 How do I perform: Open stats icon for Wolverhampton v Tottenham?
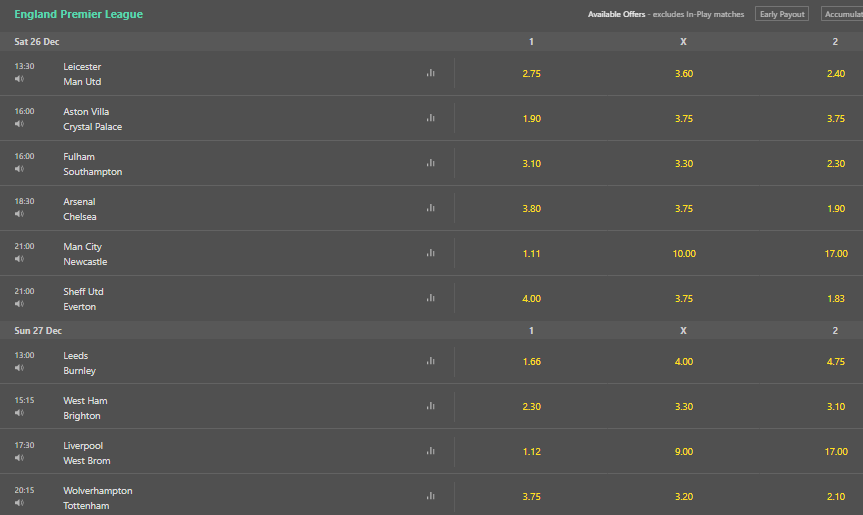click(x=430, y=496)
